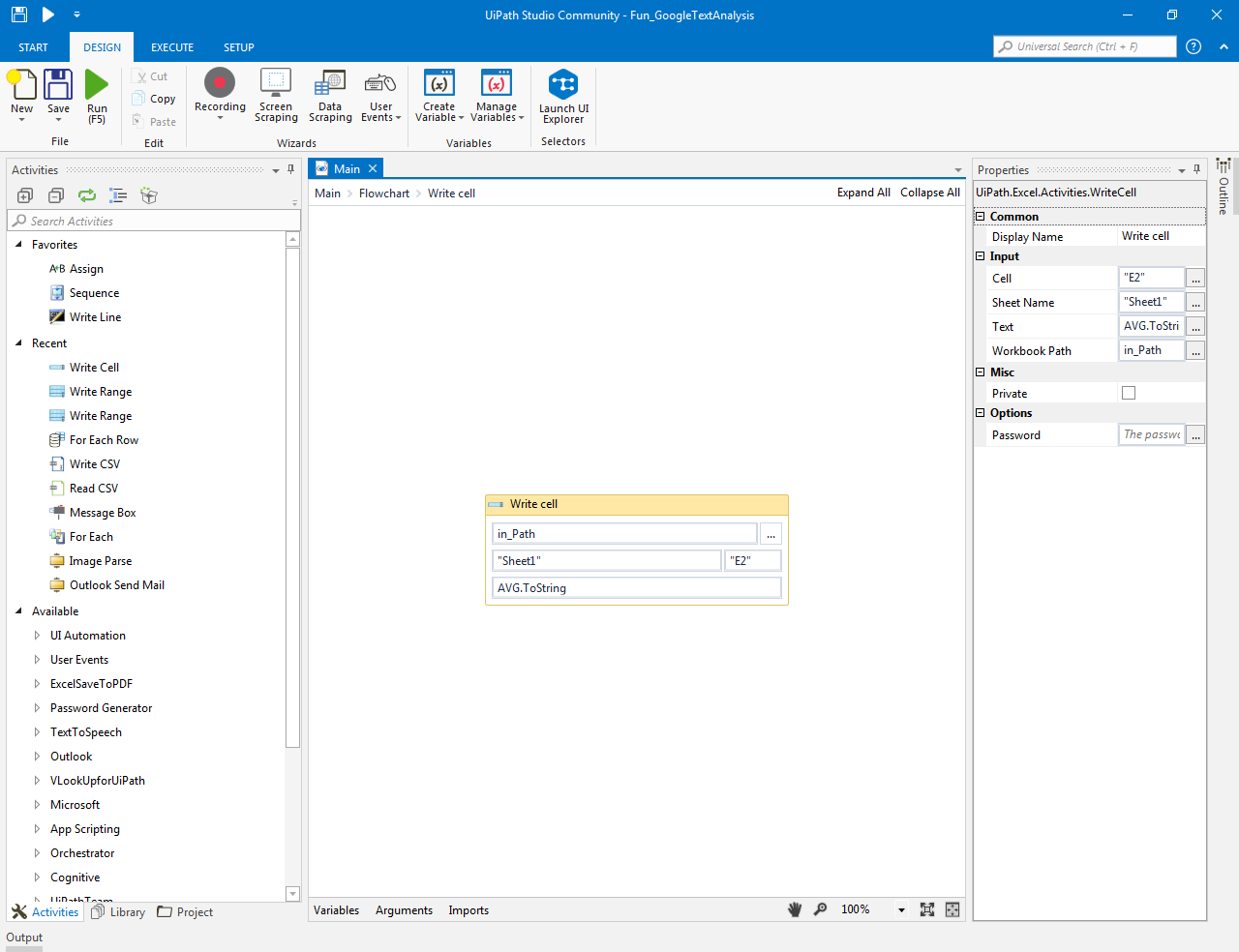The height and width of the screenshot is (952, 1239).
Task: Click the Universal Search box
Action: (1084, 46)
